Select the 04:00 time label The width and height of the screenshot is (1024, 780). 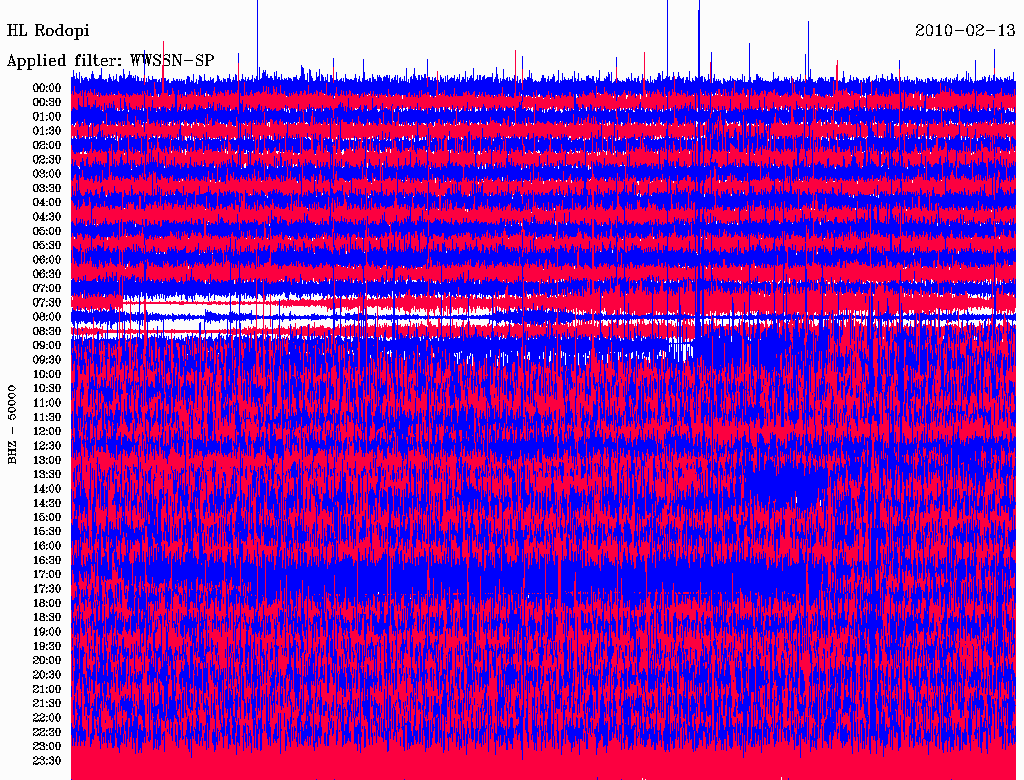[x=47, y=203]
